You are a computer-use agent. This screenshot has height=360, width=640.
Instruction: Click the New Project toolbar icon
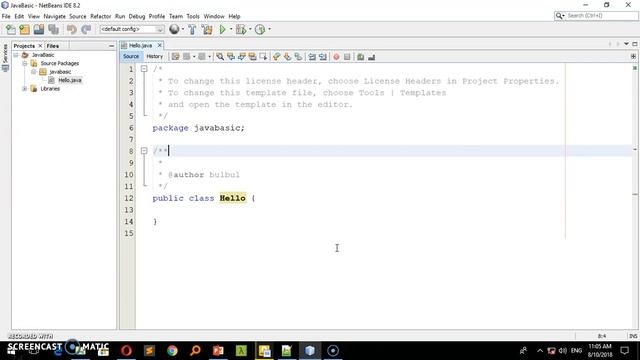click(24, 29)
